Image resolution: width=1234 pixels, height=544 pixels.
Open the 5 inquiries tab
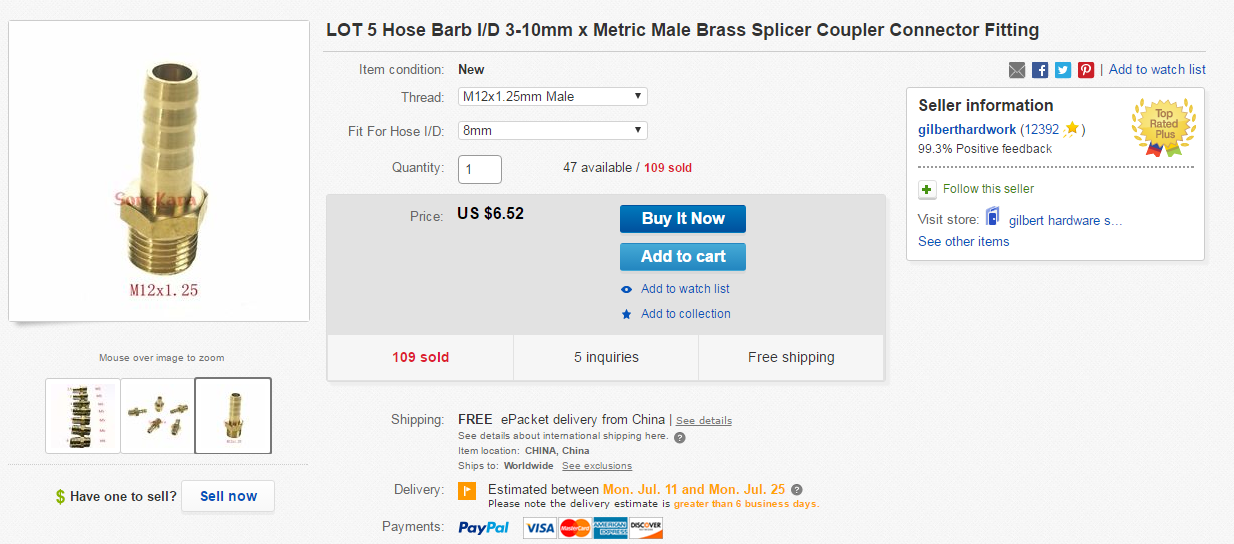coord(606,357)
